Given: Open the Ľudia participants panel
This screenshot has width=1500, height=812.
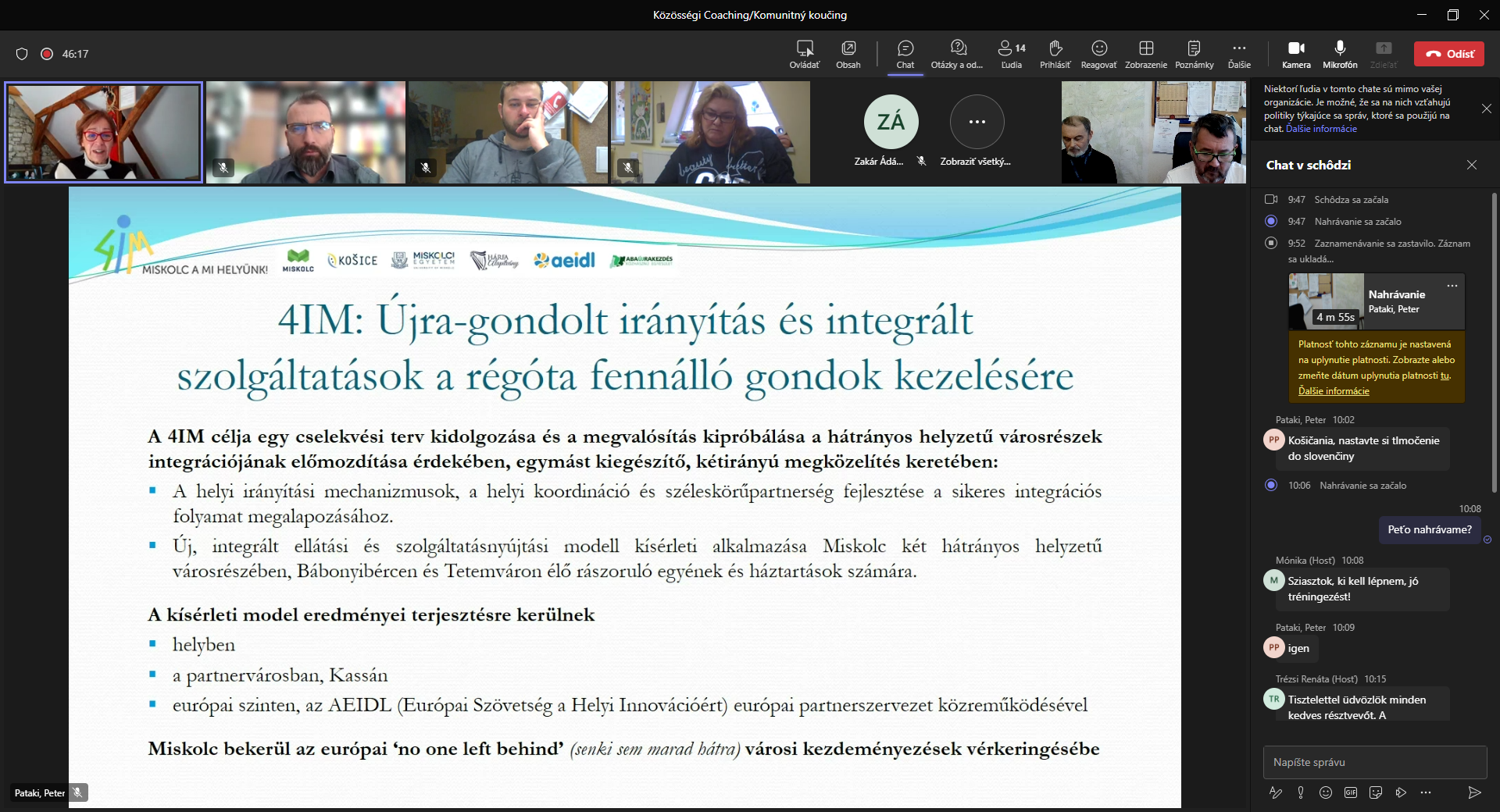Looking at the screenshot, I should click(1011, 53).
